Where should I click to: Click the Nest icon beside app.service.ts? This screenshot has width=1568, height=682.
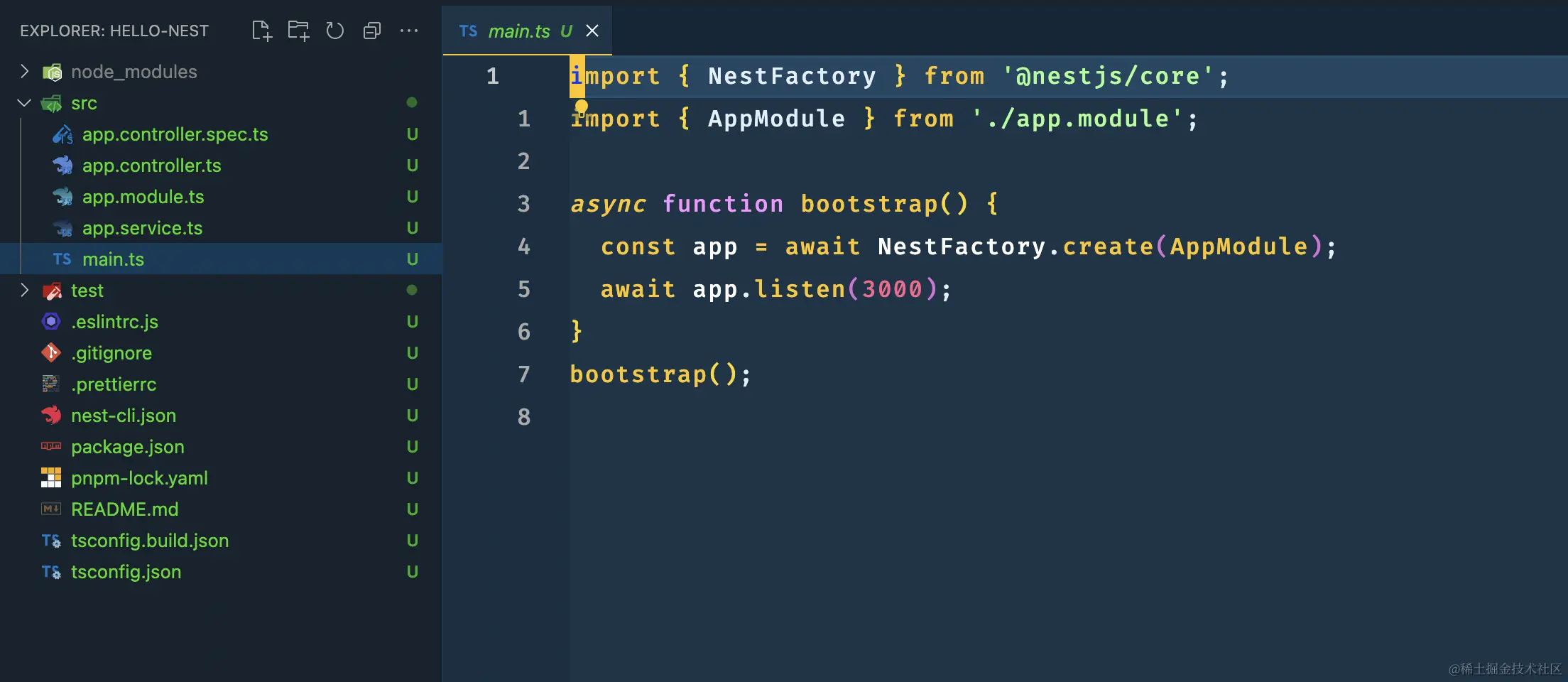(x=62, y=228)
